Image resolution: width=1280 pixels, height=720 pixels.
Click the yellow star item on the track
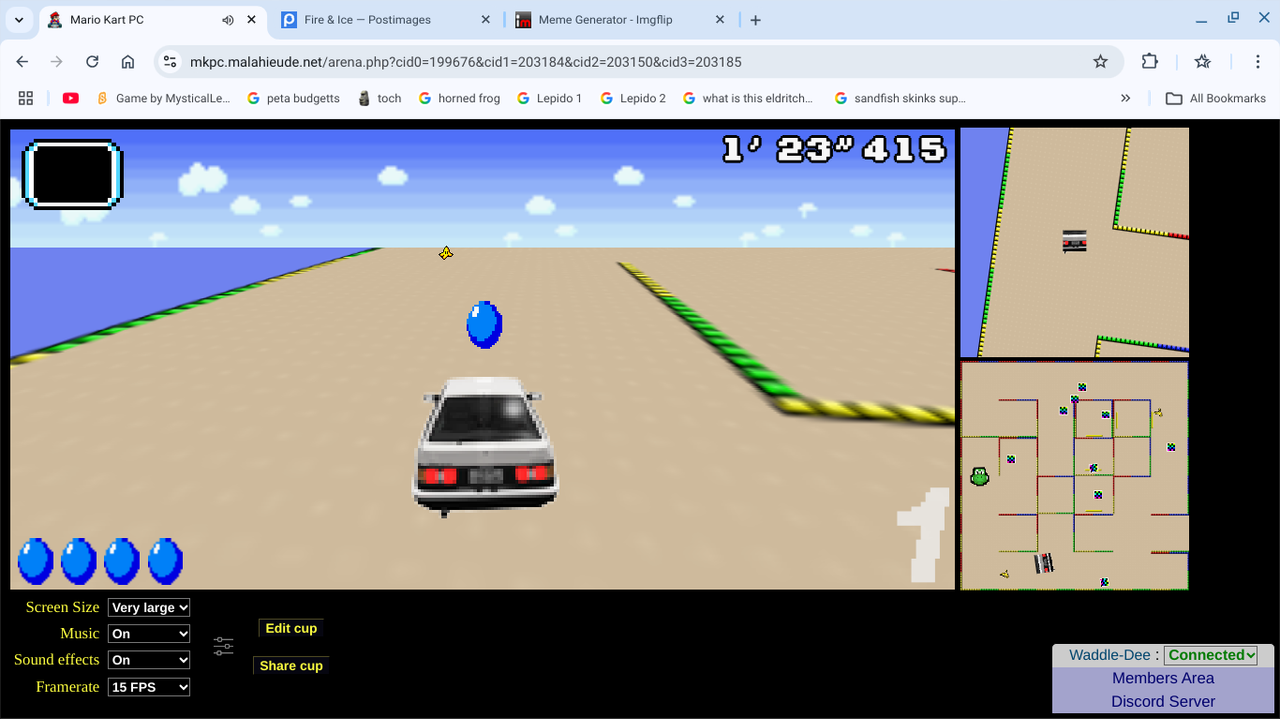point(446,253)
